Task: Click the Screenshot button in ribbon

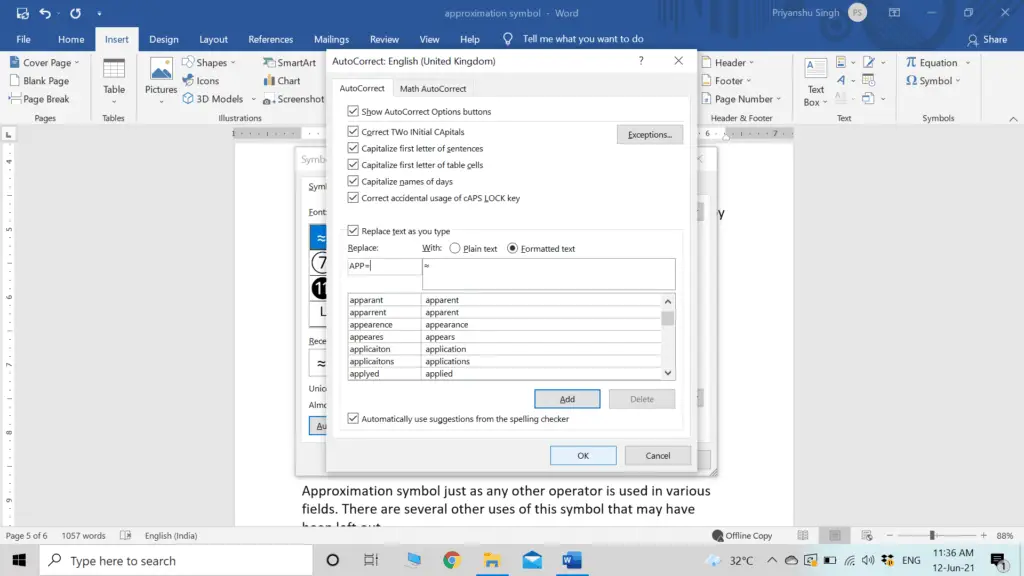Action: click(x=293, y=99)
